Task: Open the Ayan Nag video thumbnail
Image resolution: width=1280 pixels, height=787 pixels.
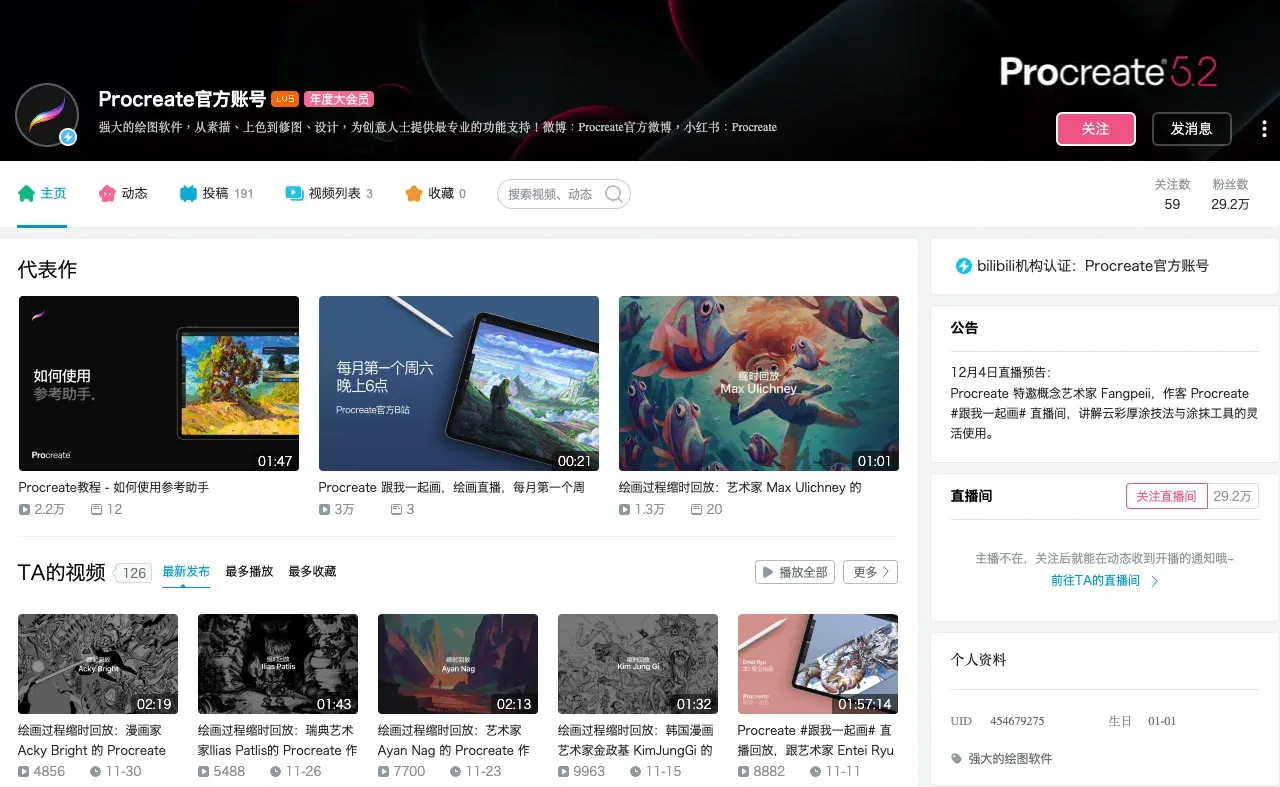Action: tap(458, 664)
